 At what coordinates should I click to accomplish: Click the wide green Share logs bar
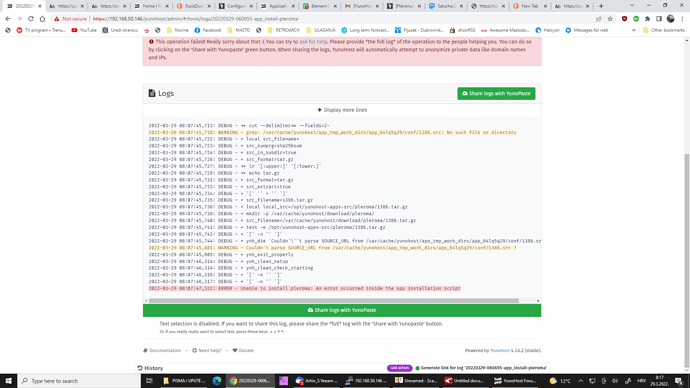pos(342,310)
